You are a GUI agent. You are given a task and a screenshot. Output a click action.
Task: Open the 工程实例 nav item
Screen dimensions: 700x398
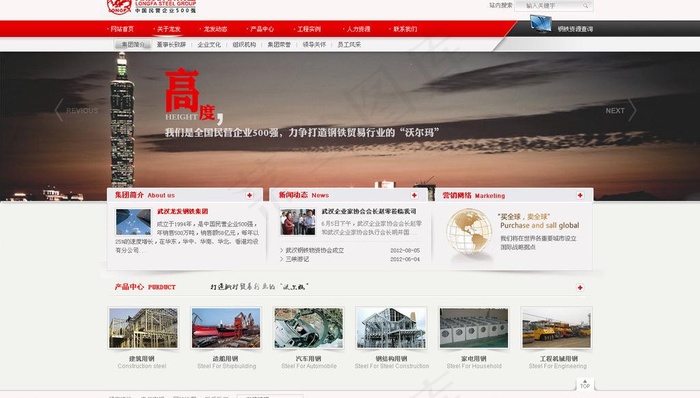coord(308,29)
